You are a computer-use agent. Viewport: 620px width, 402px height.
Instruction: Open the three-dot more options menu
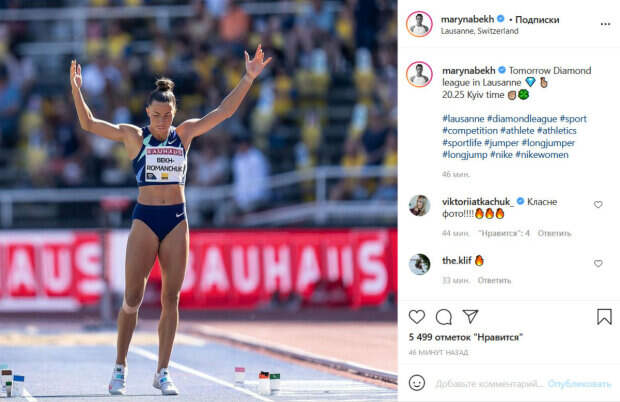(605, 25)
